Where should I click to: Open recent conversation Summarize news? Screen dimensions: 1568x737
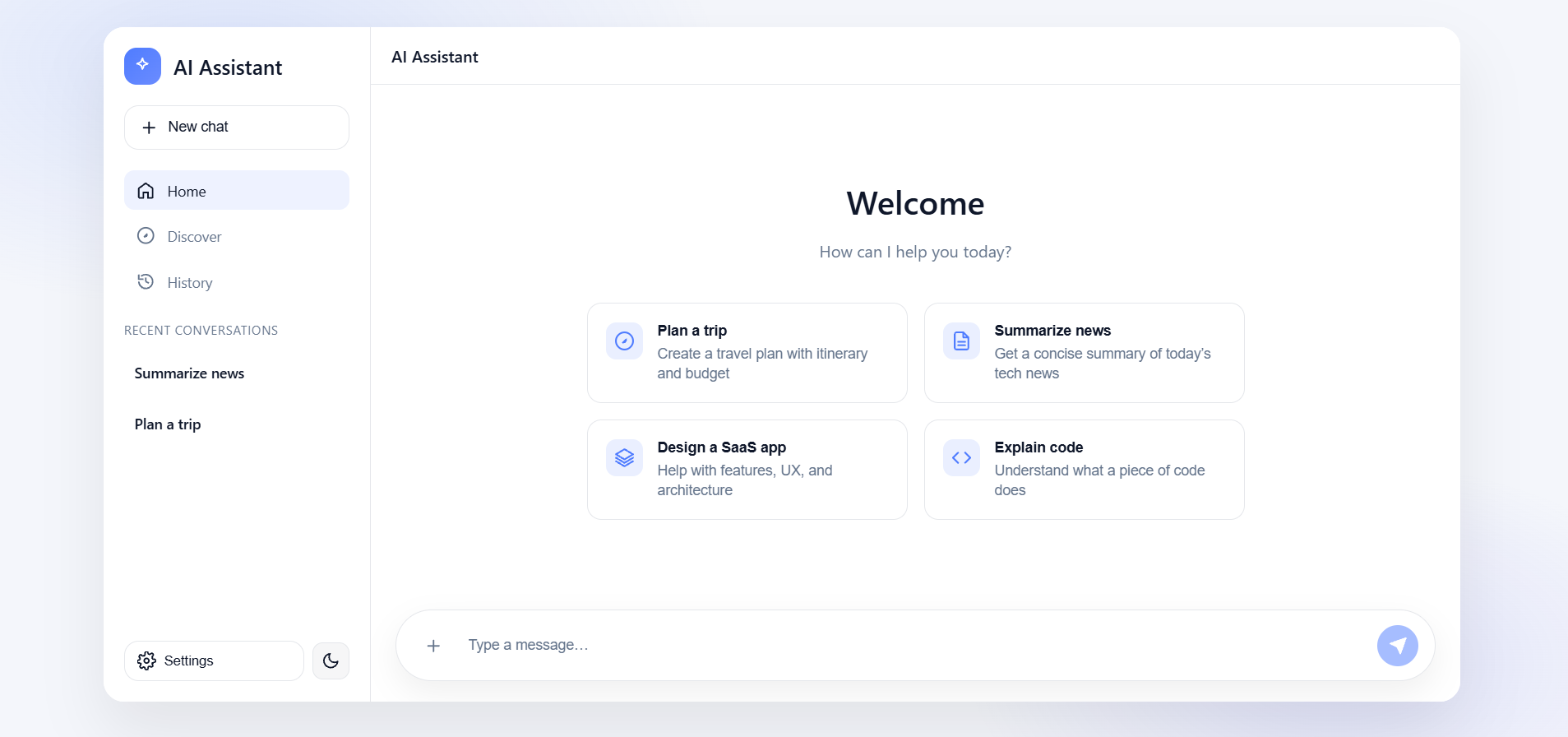pos(237,373)
